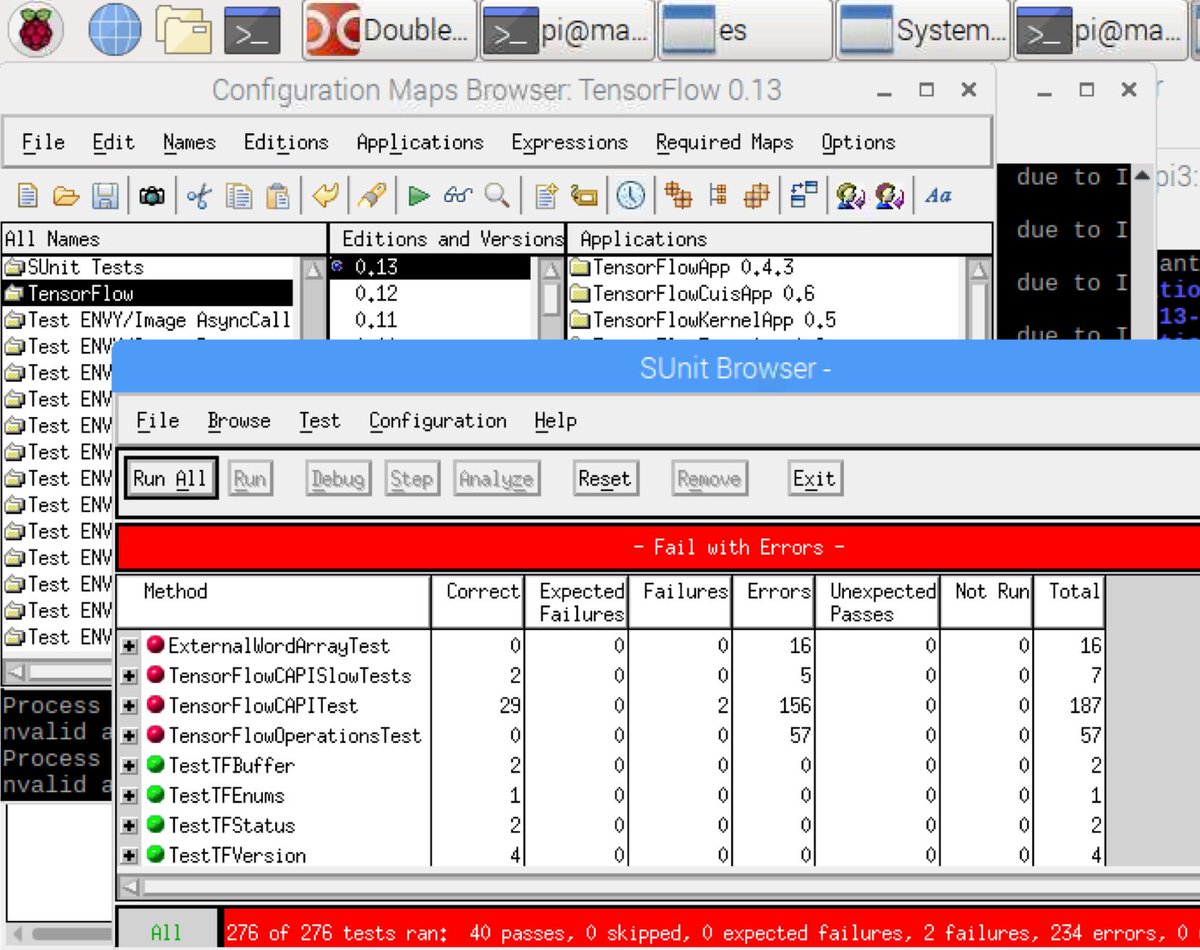Open the Required Maps menu
This screenshot has height=950, width=1200.
click(x=724, y=142)
